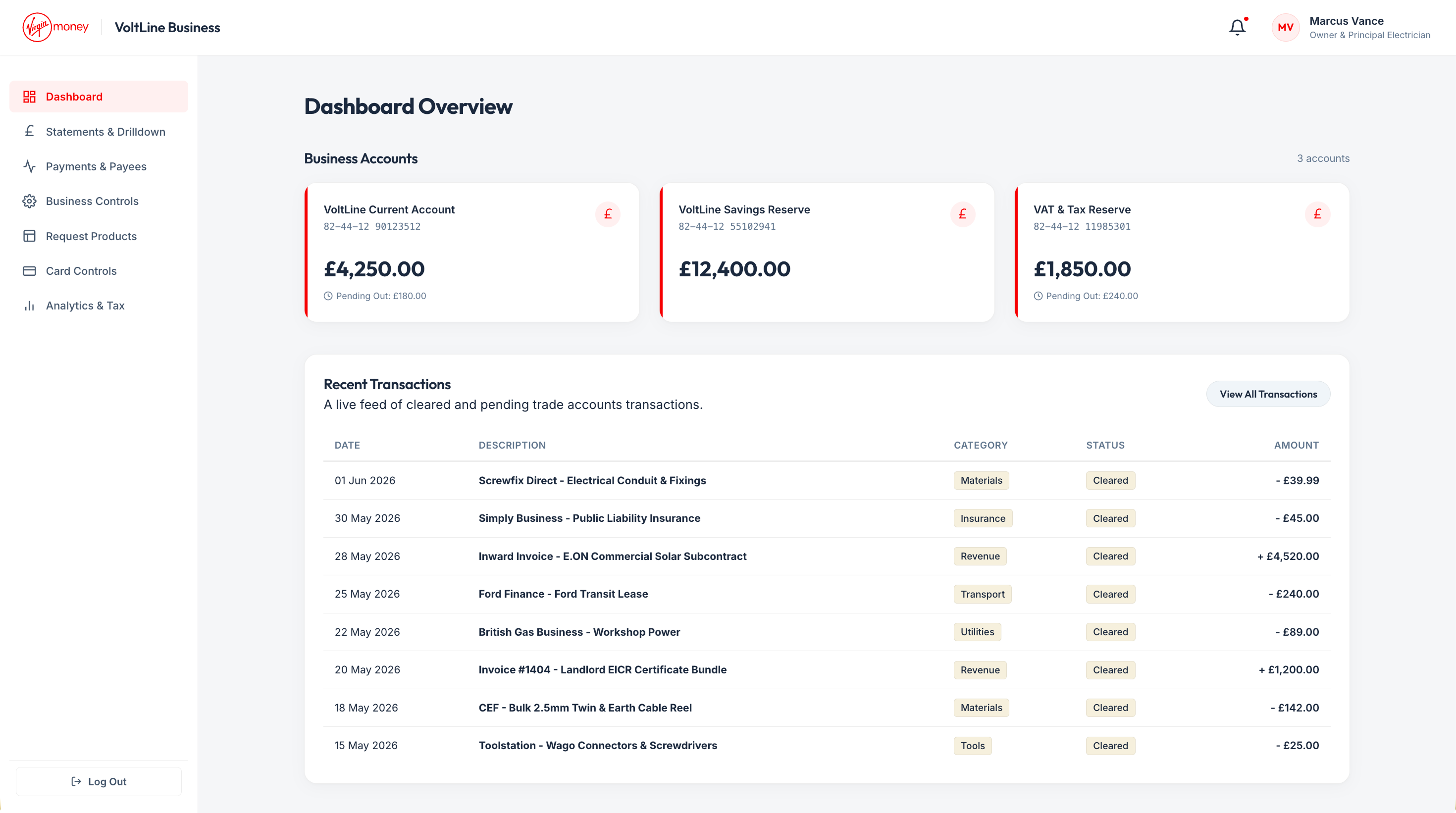Screen dimensions: 1456x813
Task: Click pound badge on VoltLine Current Account card
Action: click(x=608, y=214)
